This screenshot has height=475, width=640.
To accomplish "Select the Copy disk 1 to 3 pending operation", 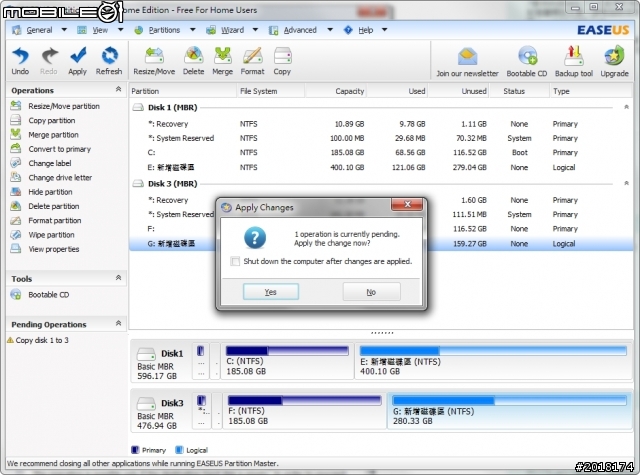I will 42,340.
